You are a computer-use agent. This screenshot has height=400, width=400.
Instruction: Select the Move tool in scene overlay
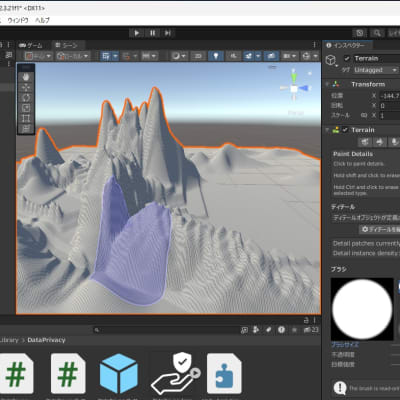point(26,88)
